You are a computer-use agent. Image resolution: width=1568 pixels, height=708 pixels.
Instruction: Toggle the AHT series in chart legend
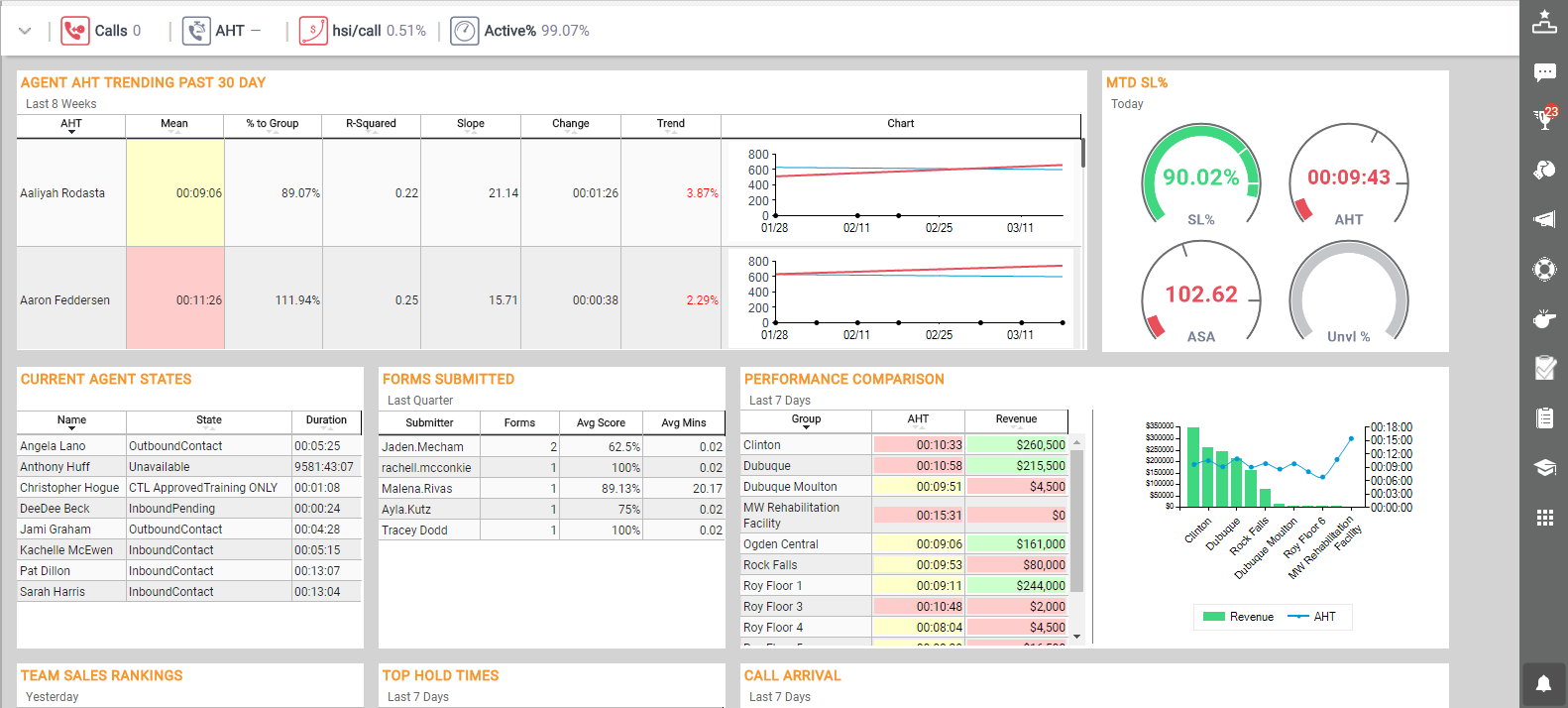click(x=1312, y=617)
